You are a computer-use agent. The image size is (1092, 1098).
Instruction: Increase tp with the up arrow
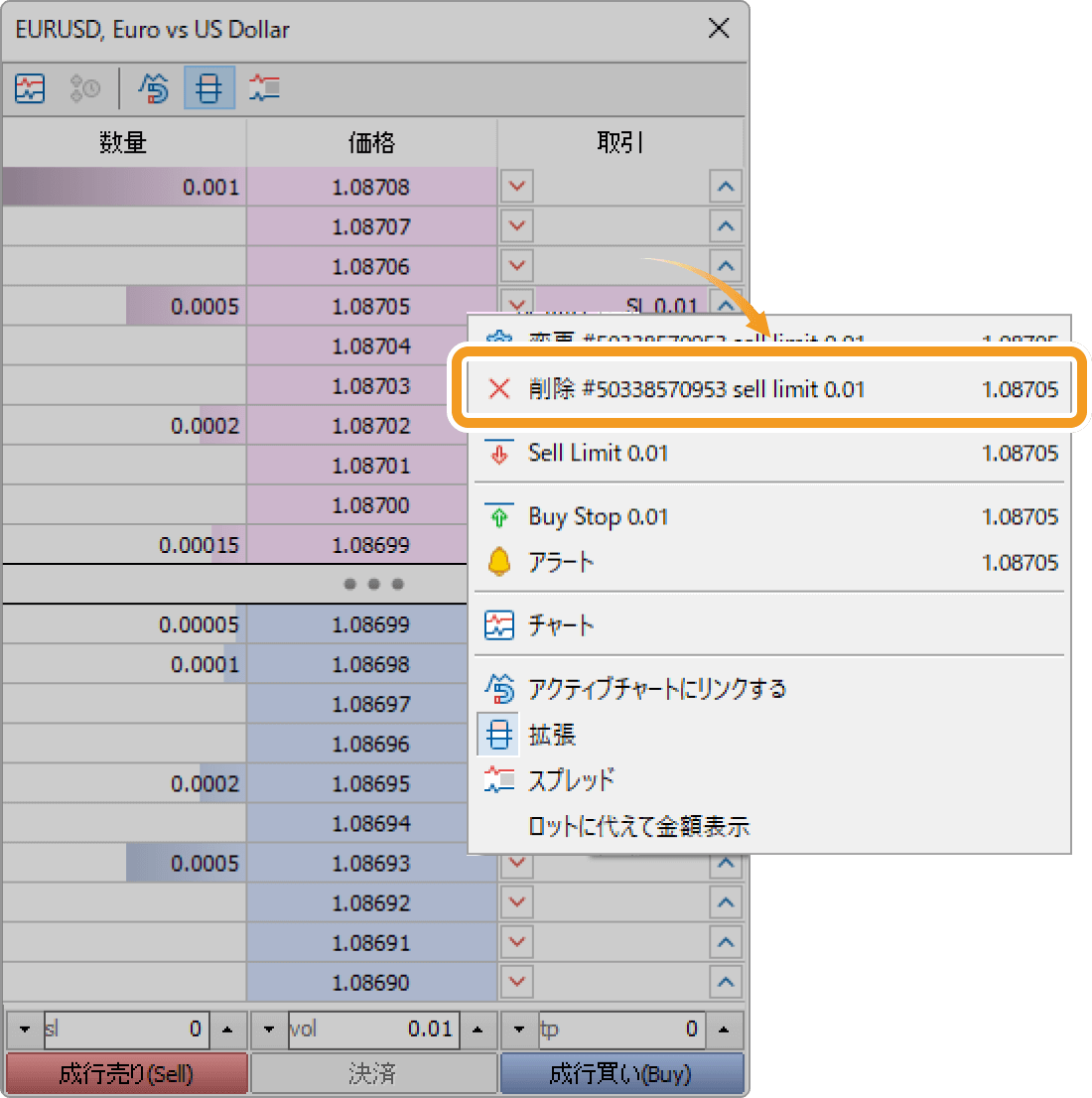point(724,1029)
